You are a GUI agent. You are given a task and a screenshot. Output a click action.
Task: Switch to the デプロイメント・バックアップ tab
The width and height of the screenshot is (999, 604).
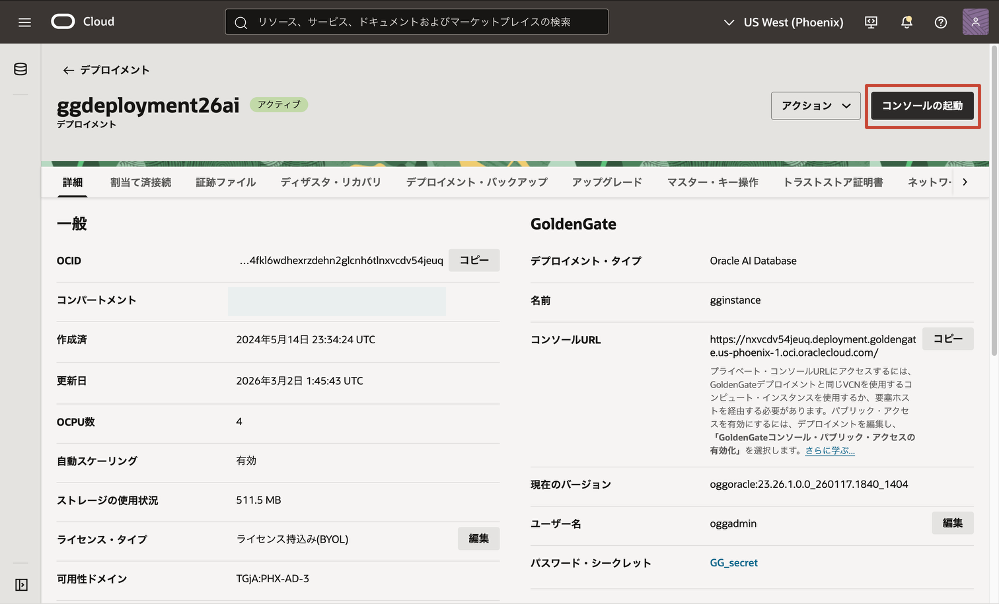pyautogui.click(x=476, y=182)
